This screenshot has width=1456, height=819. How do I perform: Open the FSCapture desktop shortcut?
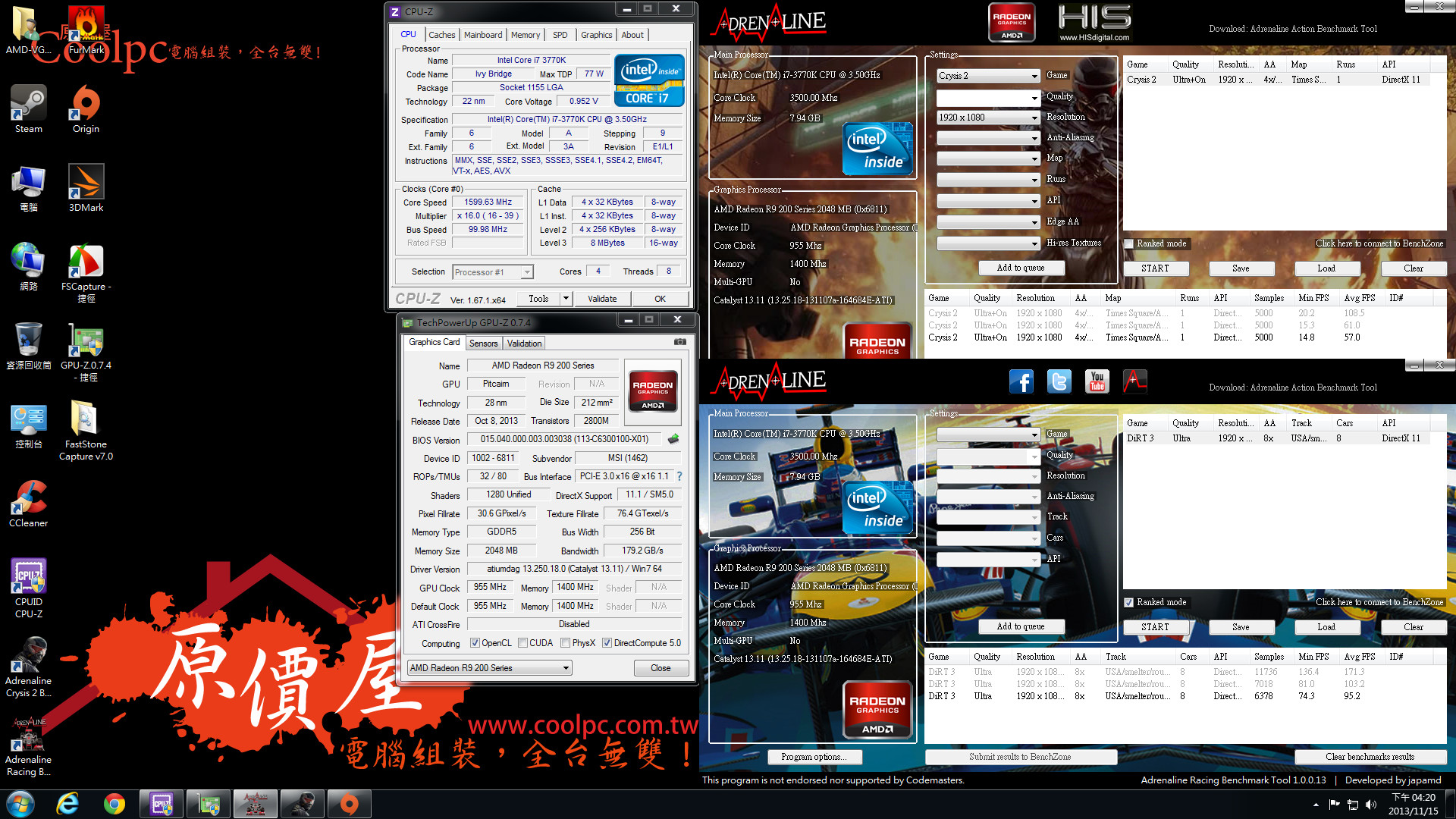click(86, 273)
